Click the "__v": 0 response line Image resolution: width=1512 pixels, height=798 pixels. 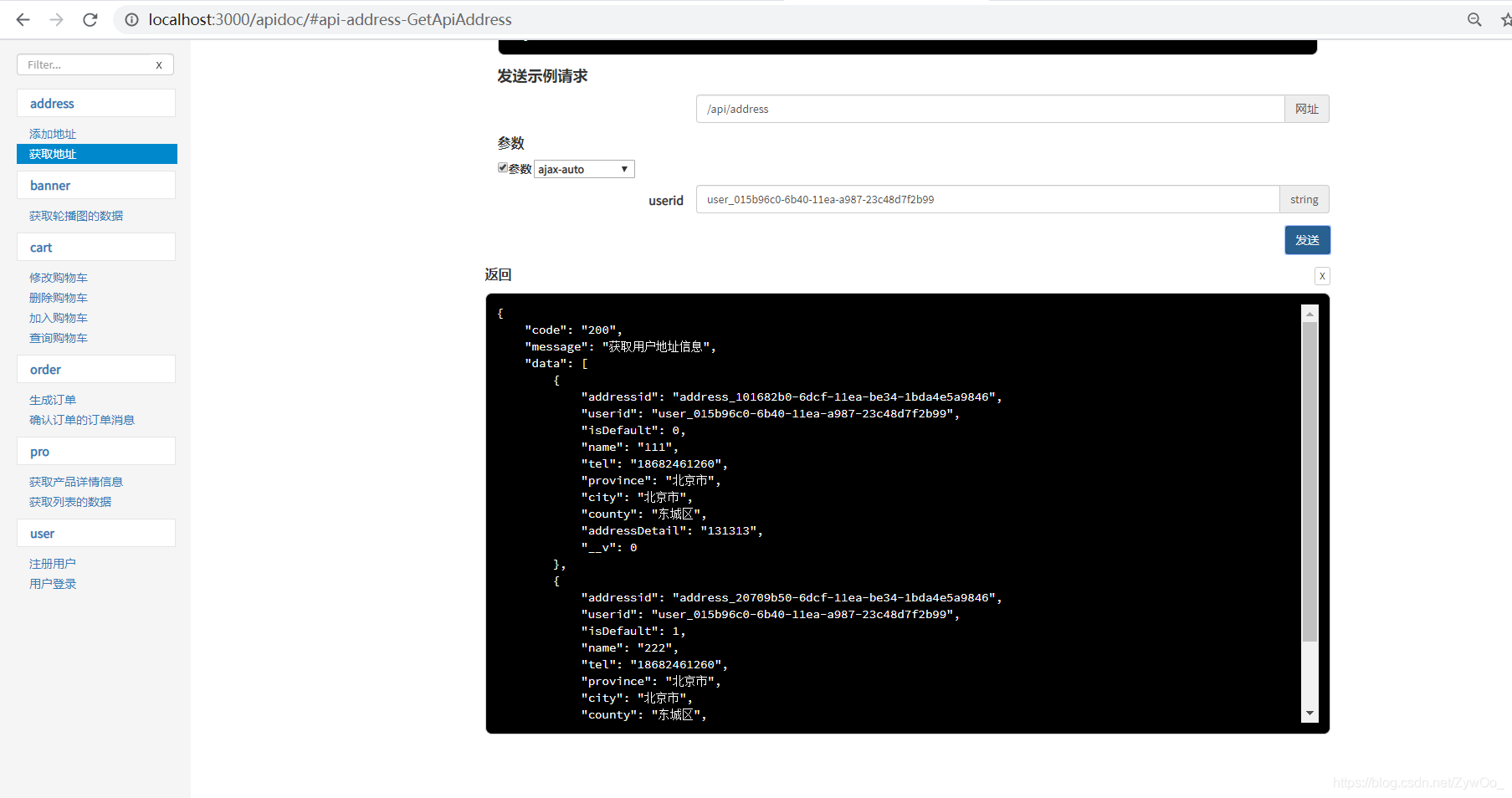pos(609,547)
